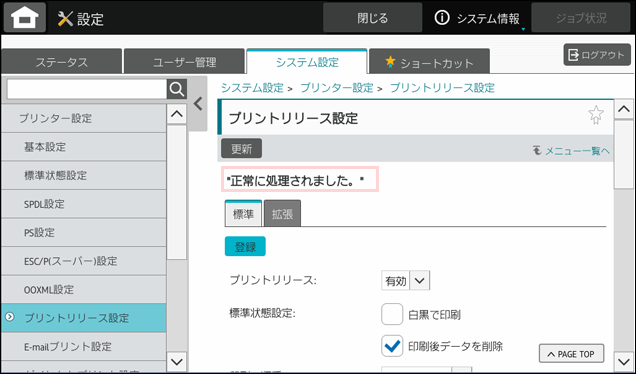Switch to the 拡張 sub-tab
This screenshot has height=374, width=636.
coord(282,214)
